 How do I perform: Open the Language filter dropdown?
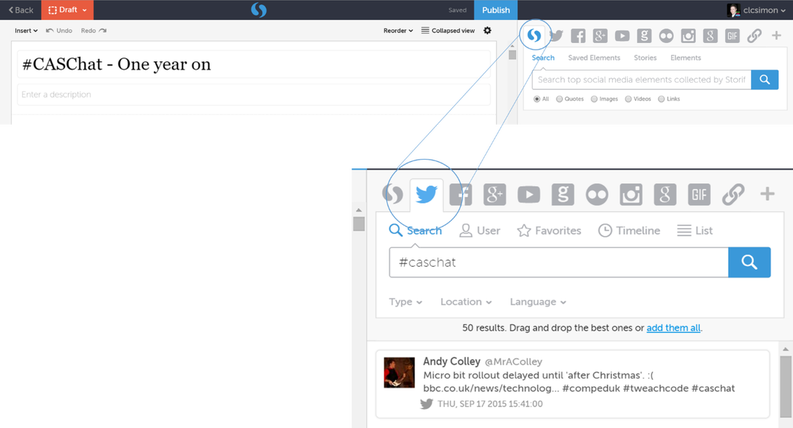pyautogui.click(x=537, y=302)
